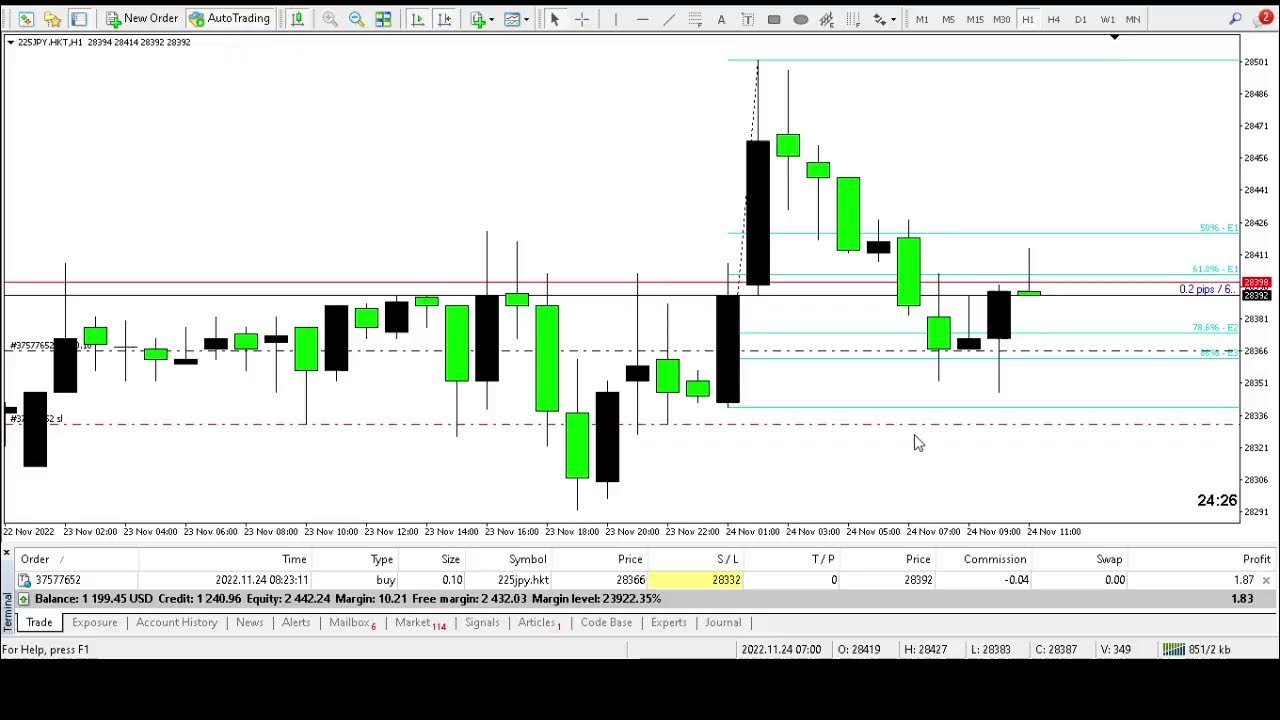Image resolution: width=1280 pixels, height=720 pixels.
Task: Sort by the Symbol column header
Action: pyautogui.click(x=527, y=559)
